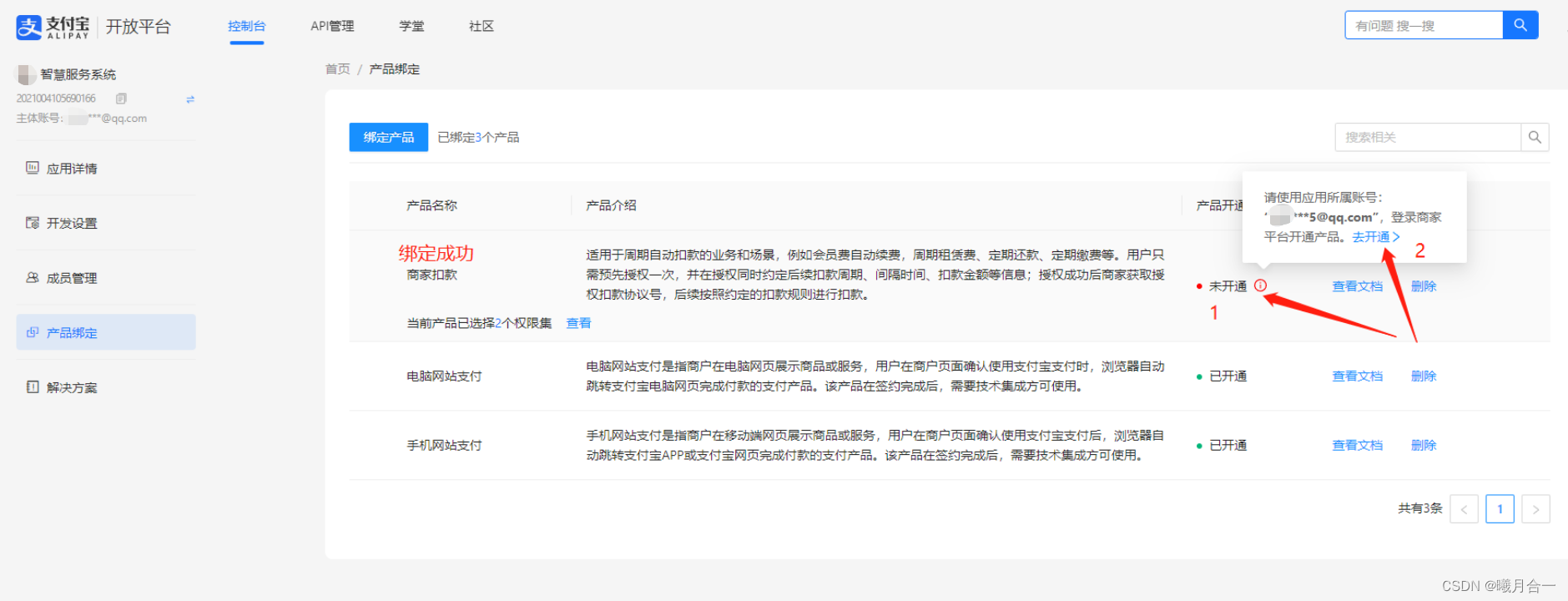Click the 已绑定3个产品 label
Viewport: 1568px width, 601px height.
coord(478,137)
